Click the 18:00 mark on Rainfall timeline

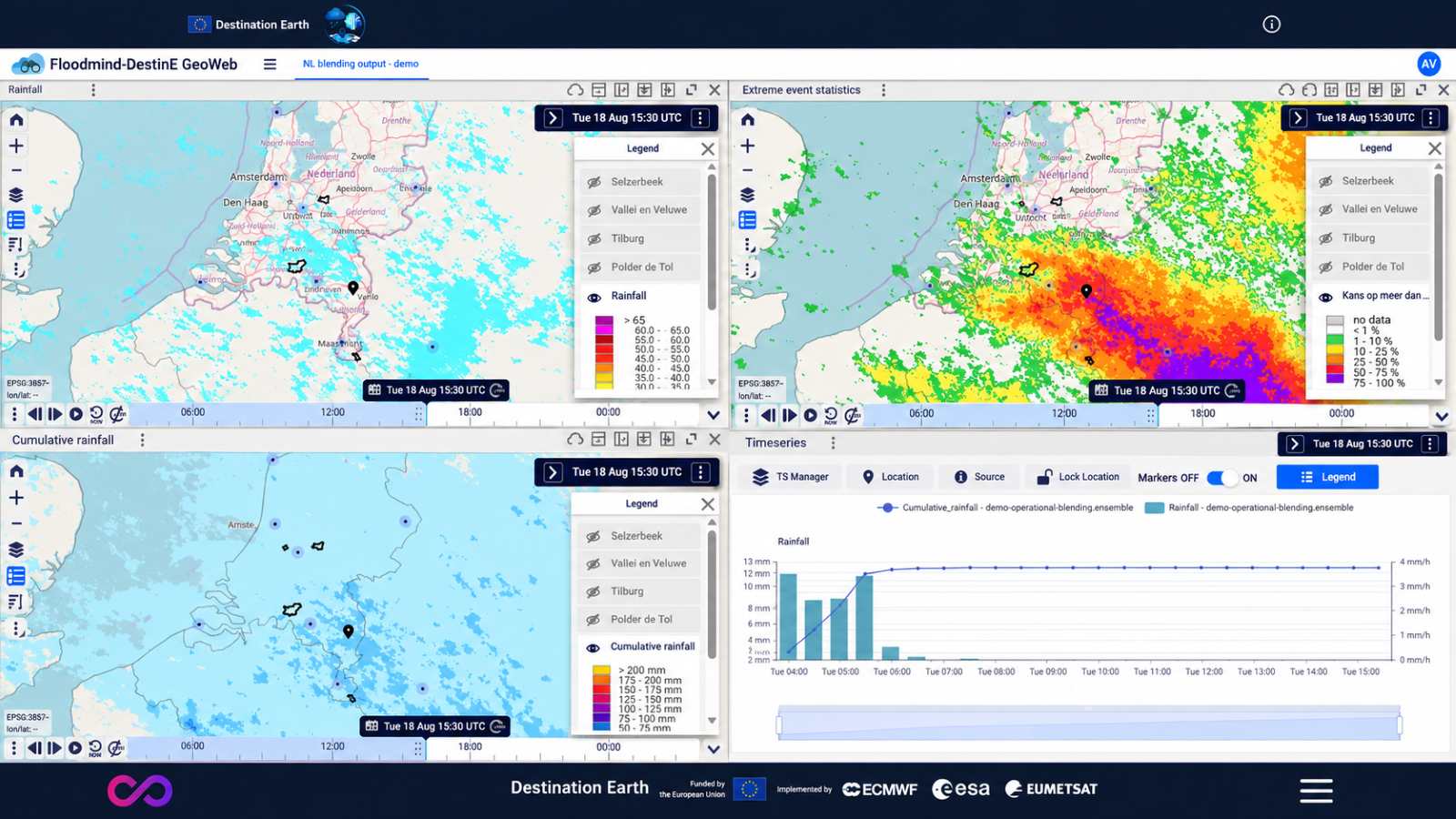point(470,412)
